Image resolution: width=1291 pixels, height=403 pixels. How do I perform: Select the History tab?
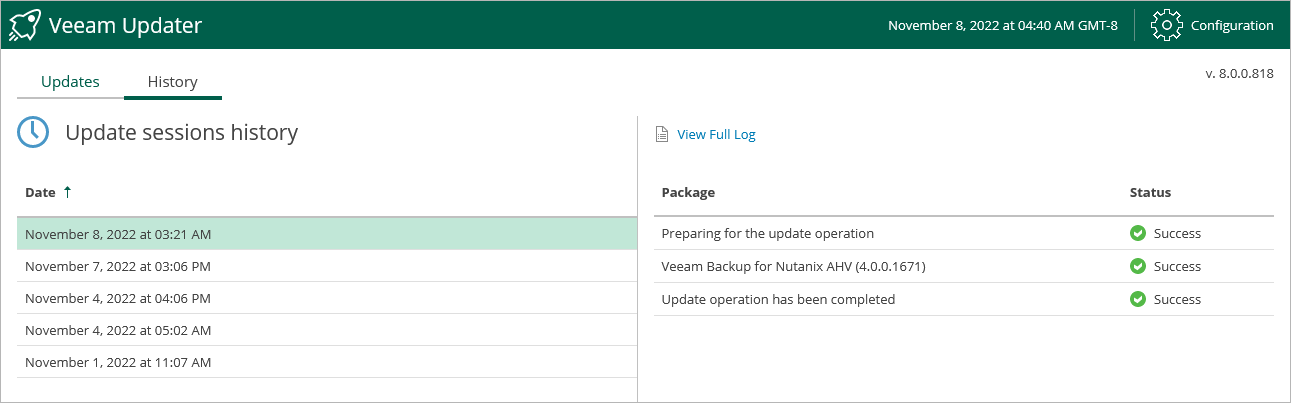point(172,82)
